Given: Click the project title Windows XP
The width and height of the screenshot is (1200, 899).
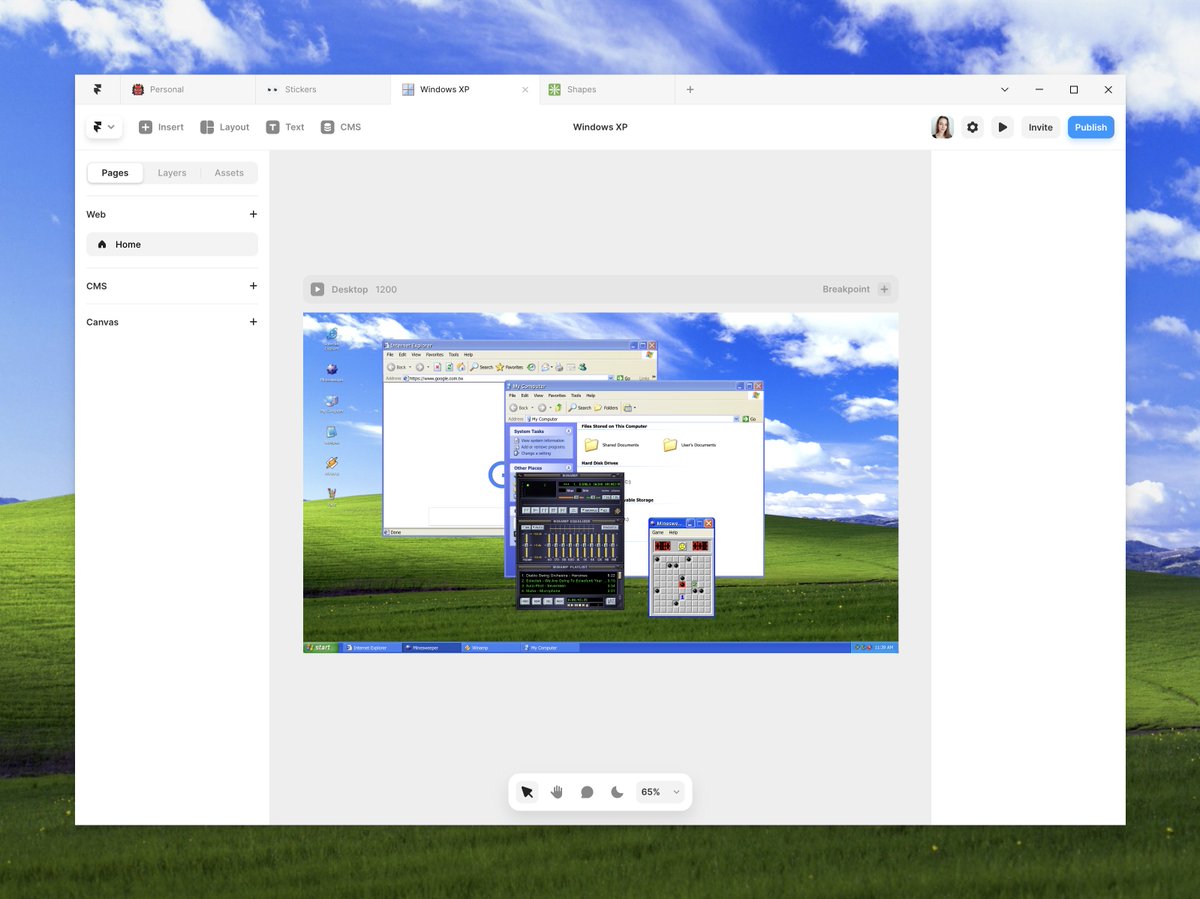Looking at the screenshot, I should coord(600,127).
